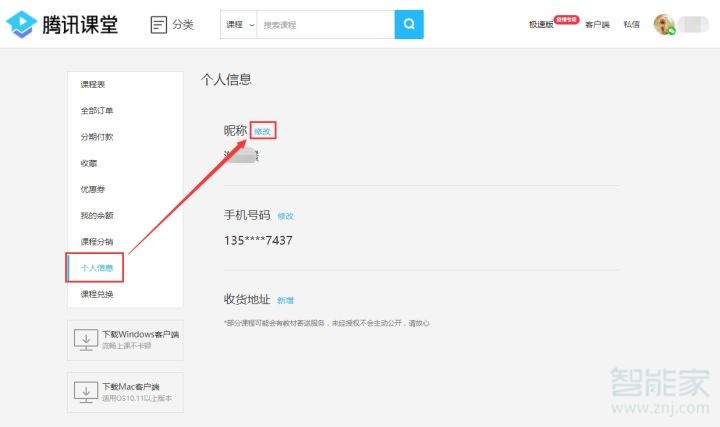This screenshot has width=720, height=427.
Task: Click 下载Windows客户端 button
Action: (125, 340)
